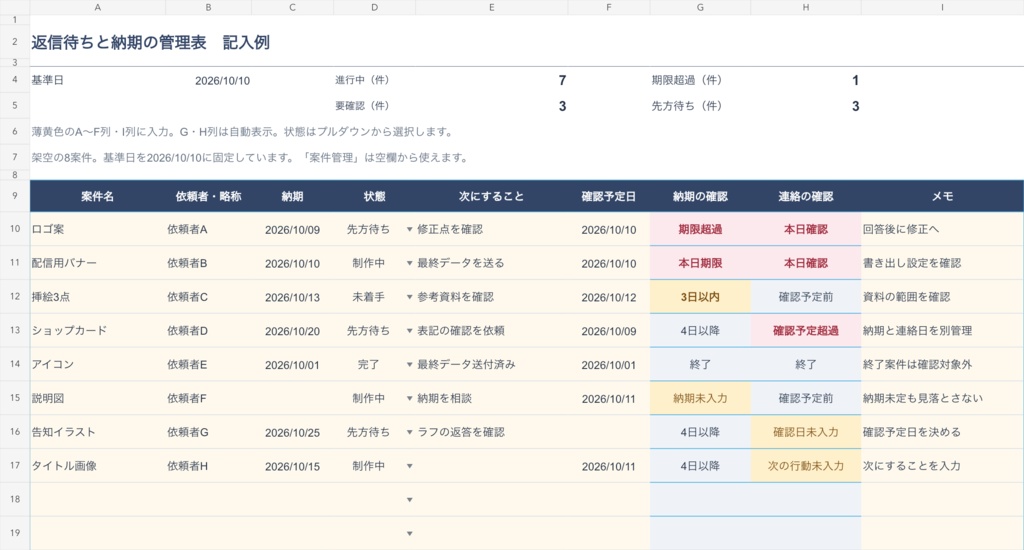Select the 期限超過 cell in ロゴ案 row

(x=700, y=229)
